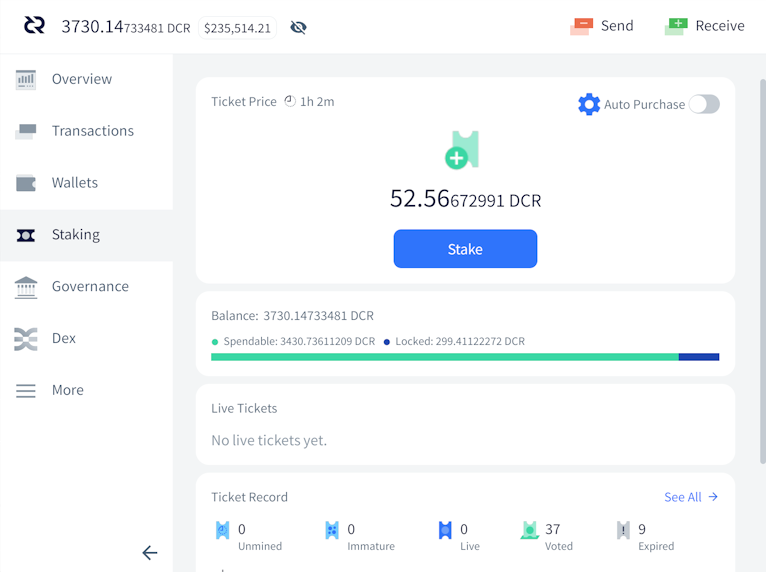Click the green Spendable legend dot
Screen dimensions: 766x572
214,342
